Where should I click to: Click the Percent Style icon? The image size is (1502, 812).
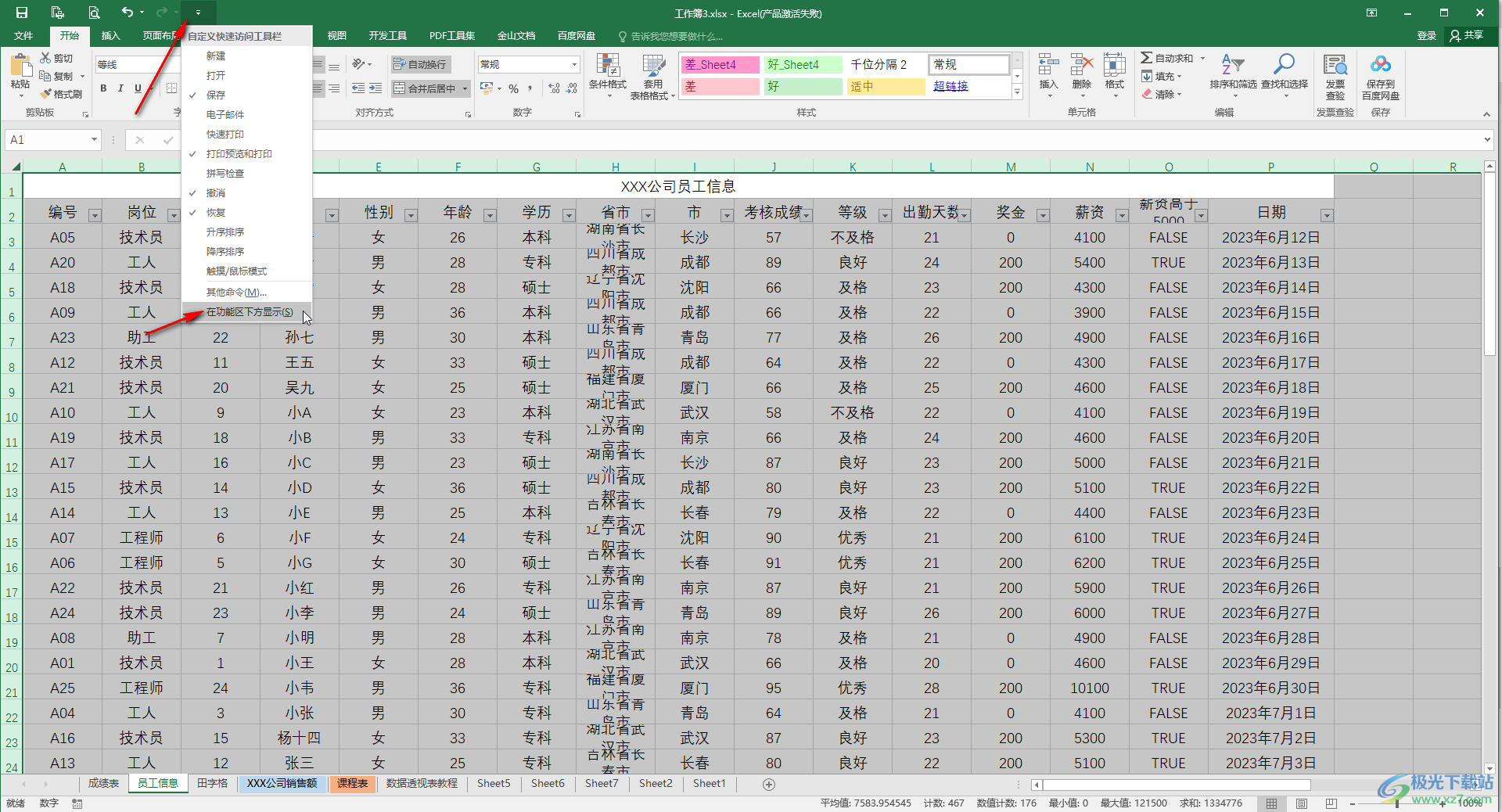pos(513,88)
